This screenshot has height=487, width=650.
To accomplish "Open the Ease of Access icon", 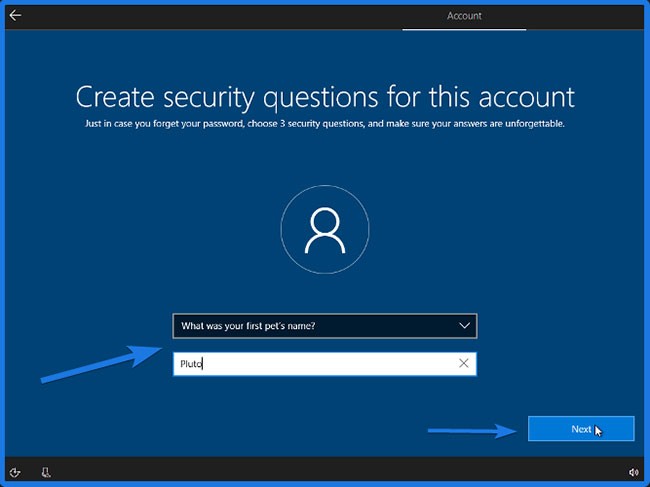I will click(x=15, y=471).
